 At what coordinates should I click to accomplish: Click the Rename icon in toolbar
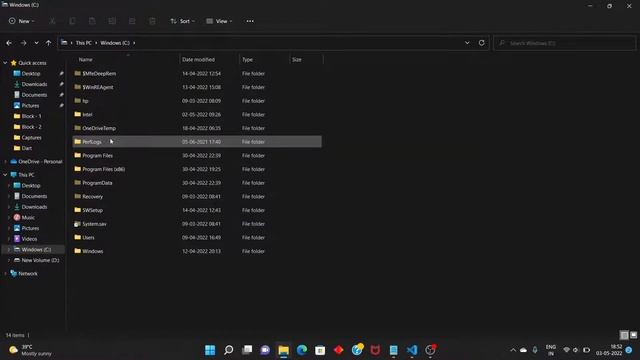pyautogui.click(x=112, y=21)
